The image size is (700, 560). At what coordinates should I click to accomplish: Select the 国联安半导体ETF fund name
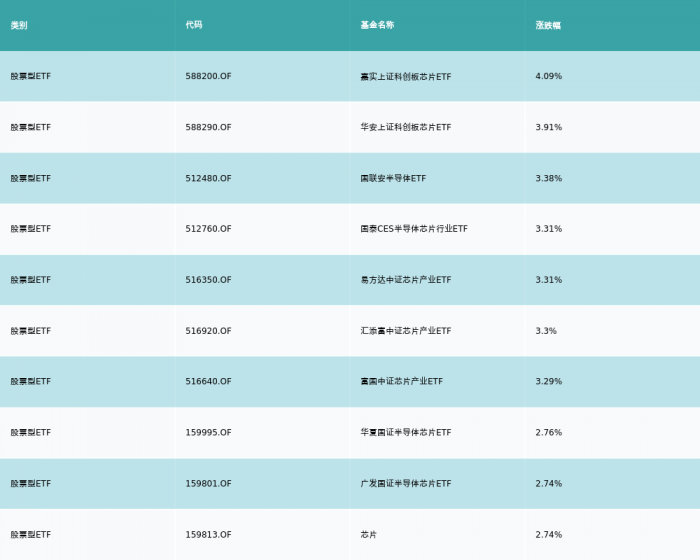(x=393, y=178)
